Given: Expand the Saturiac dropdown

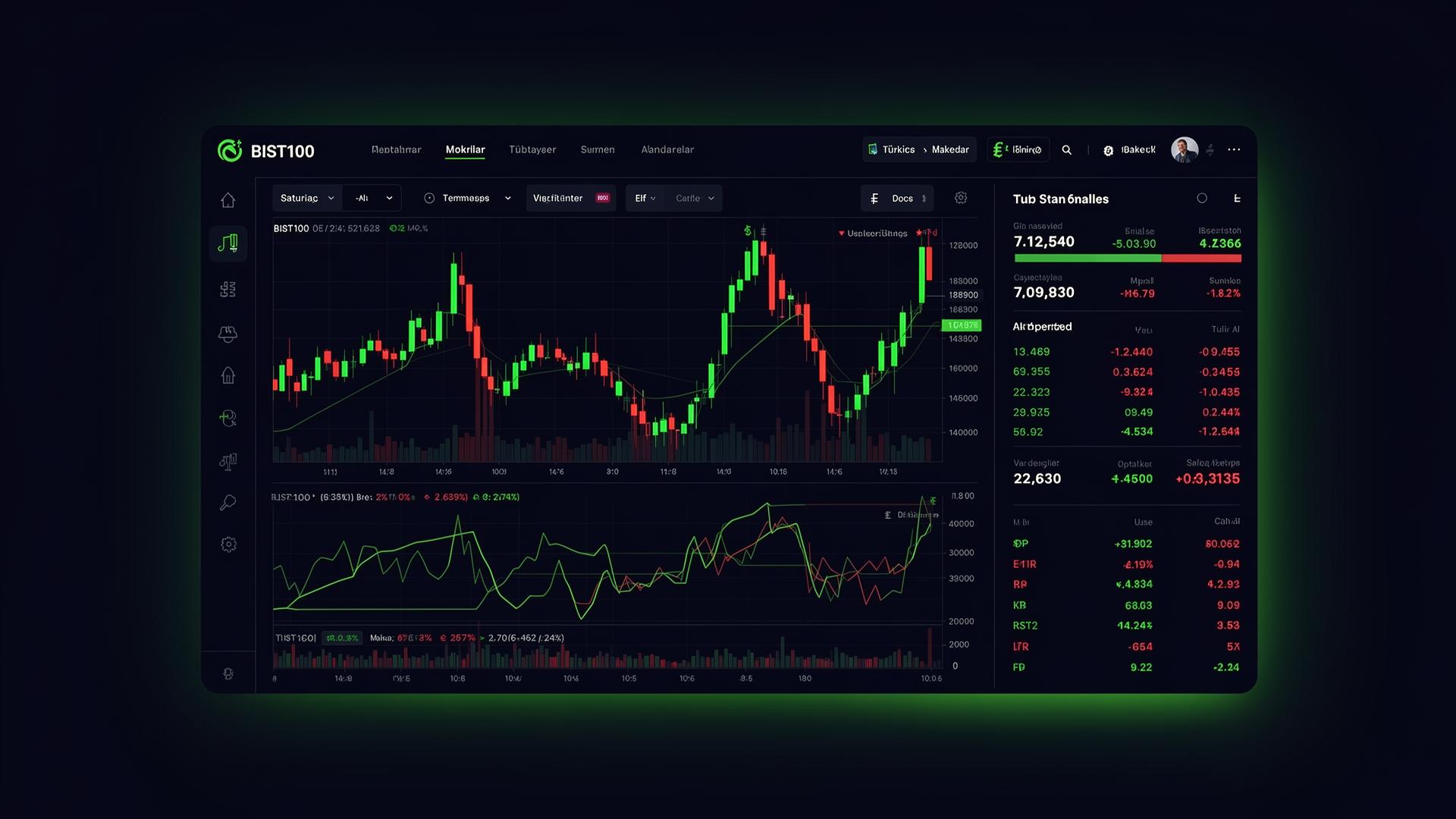Looking at the screenshot, I should click(x=307, y=198).
